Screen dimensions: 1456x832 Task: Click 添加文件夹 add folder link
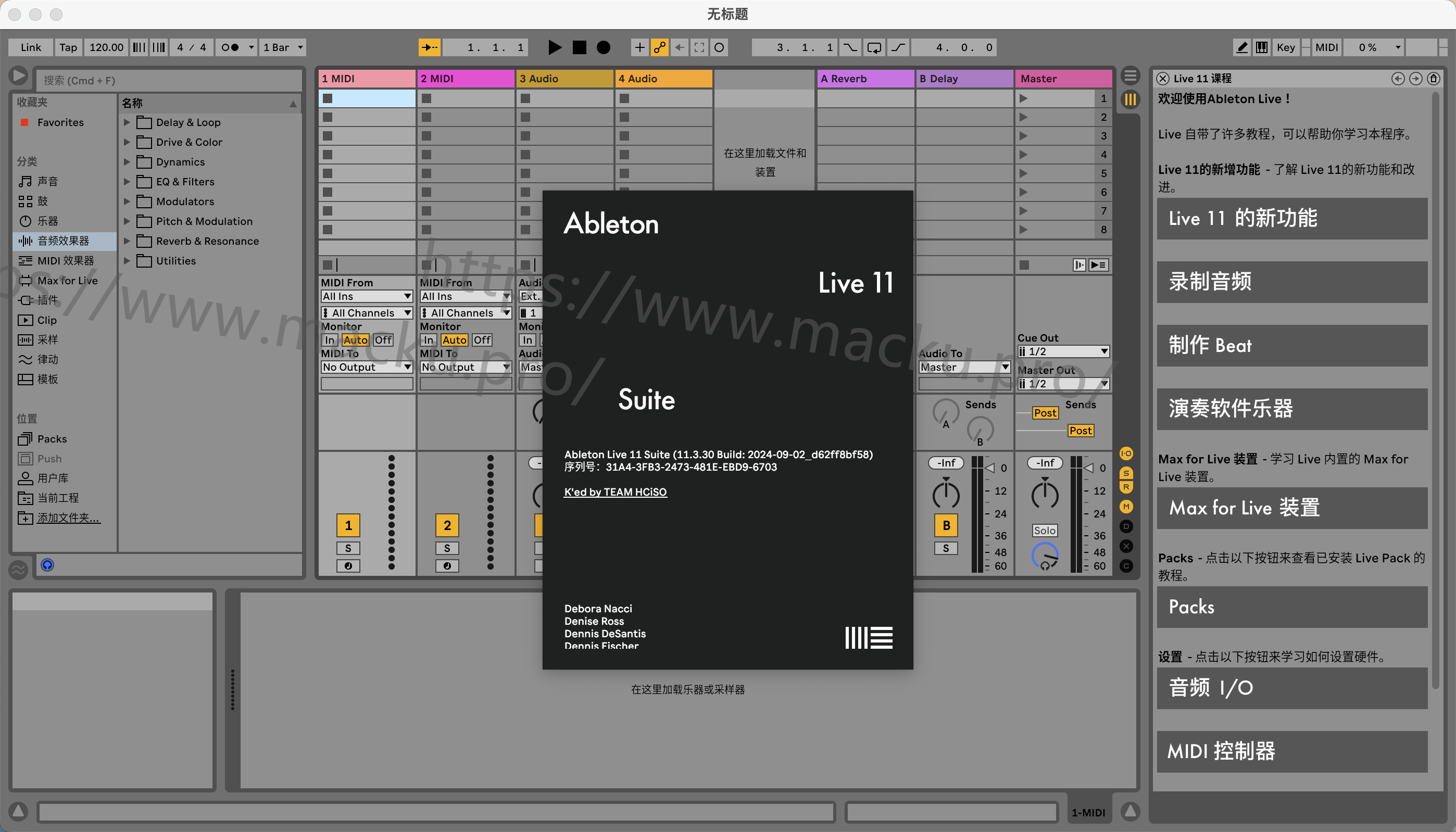(68, 518)
